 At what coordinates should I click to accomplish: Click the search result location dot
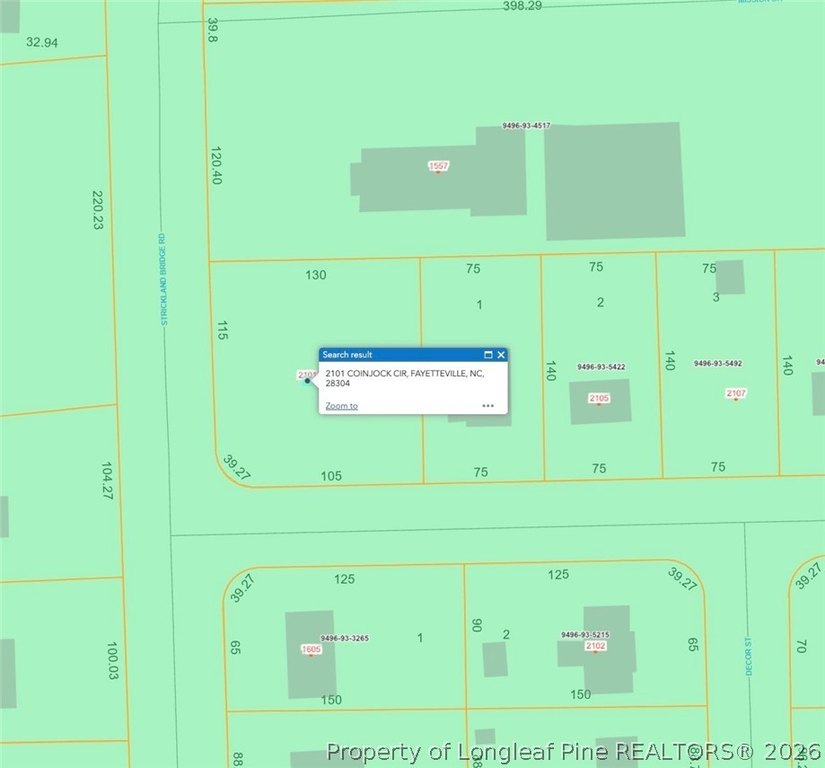[x=307, y=380]
